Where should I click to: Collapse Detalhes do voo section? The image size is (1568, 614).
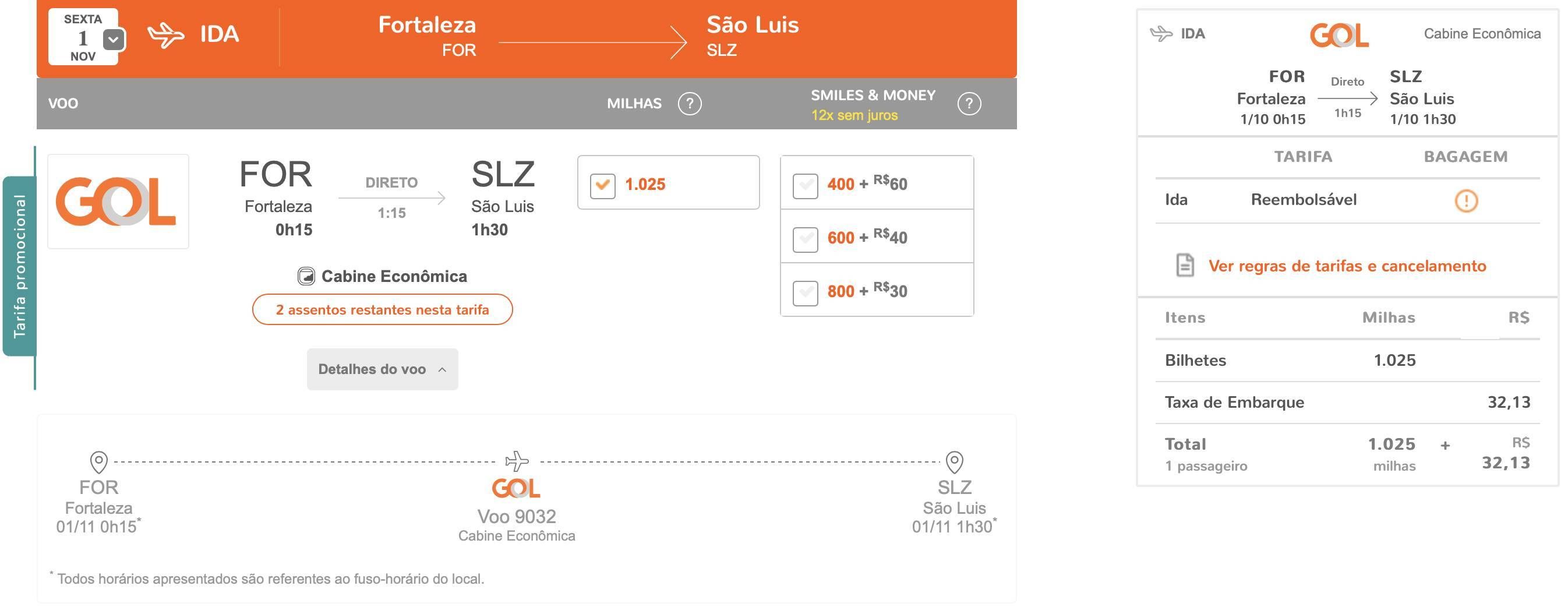(x=382, y=369)
